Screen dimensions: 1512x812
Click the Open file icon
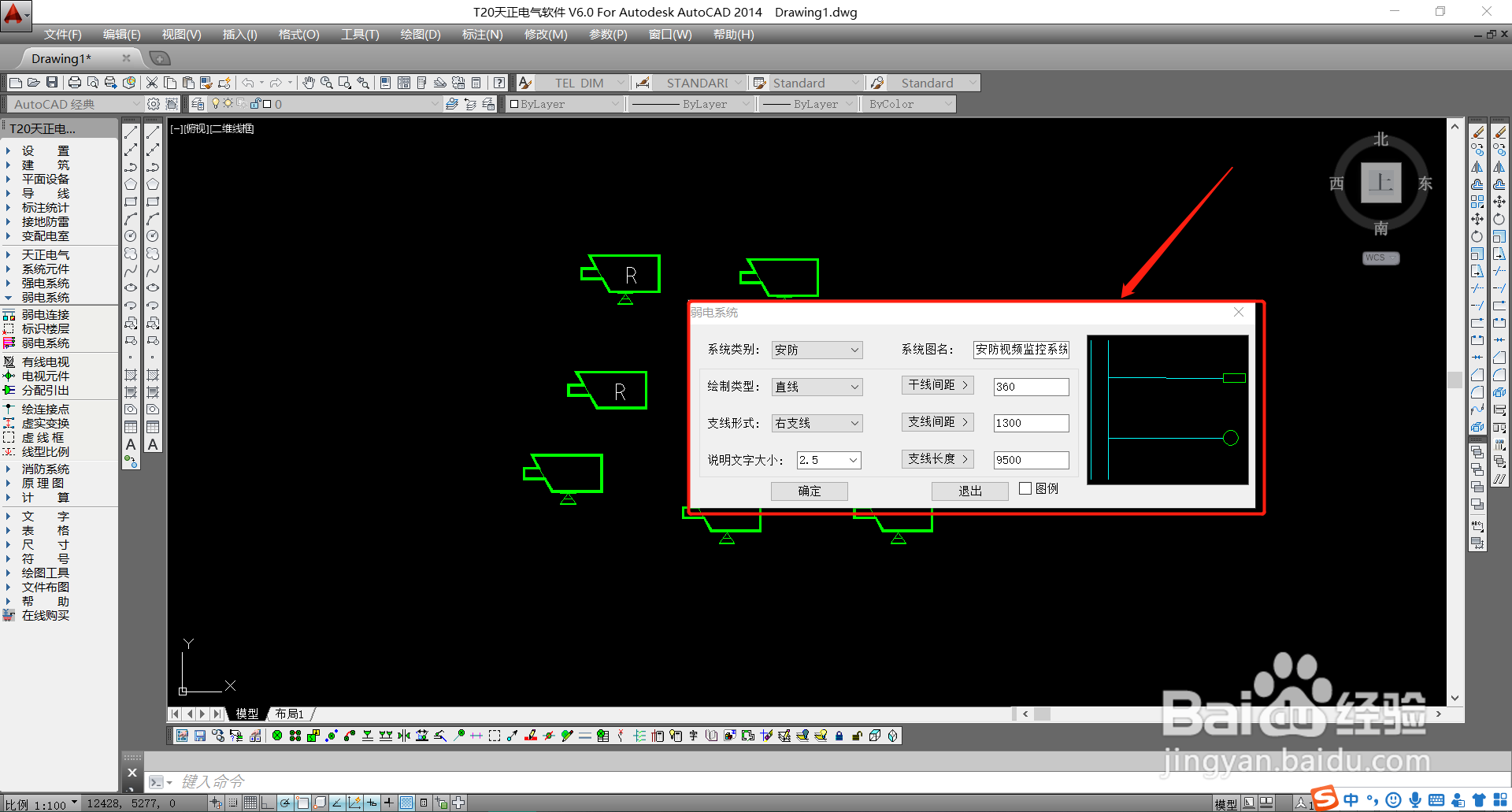[34, 83]
